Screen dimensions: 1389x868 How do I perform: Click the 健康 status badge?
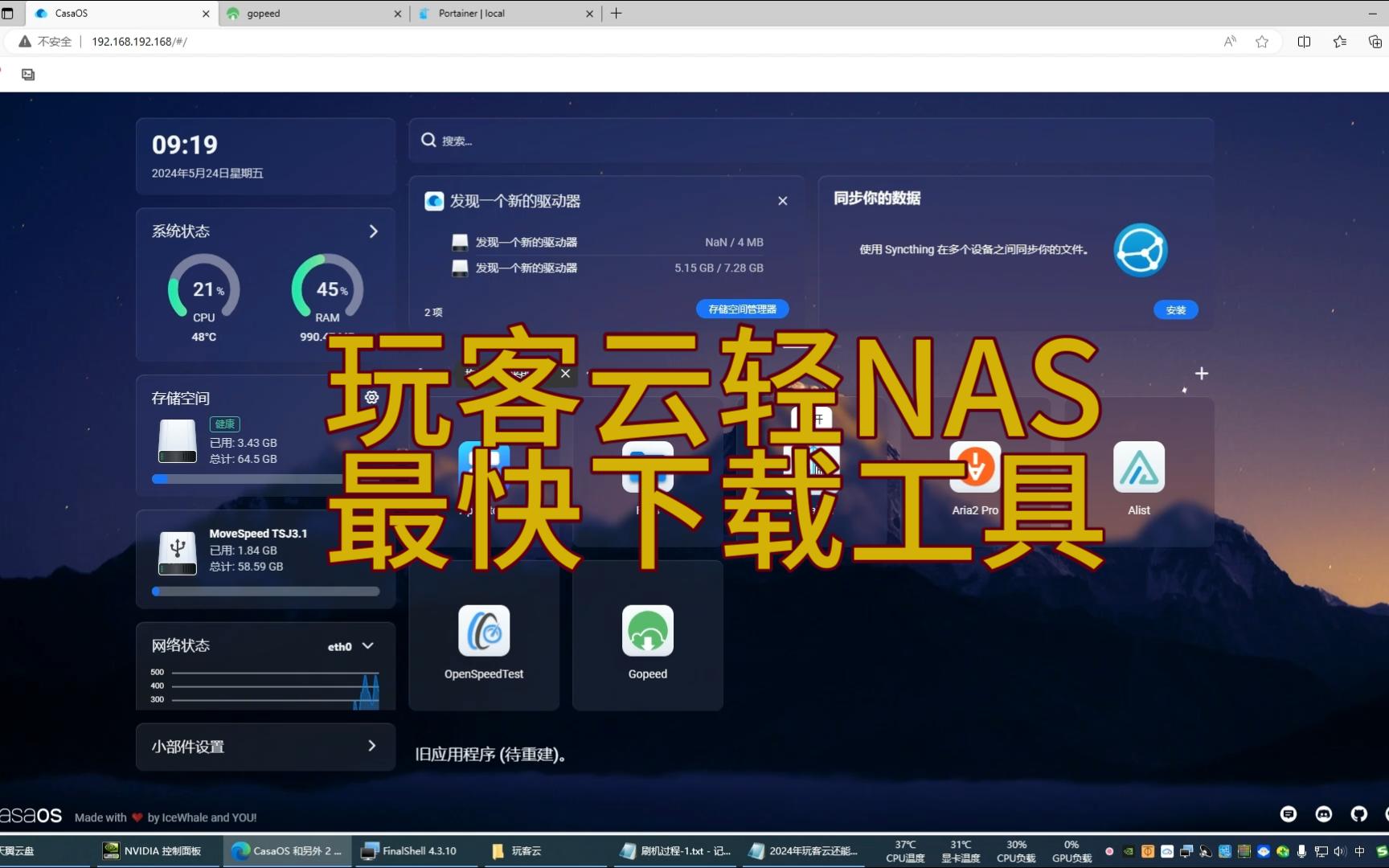pyautogui.click(x=225, y=424)
